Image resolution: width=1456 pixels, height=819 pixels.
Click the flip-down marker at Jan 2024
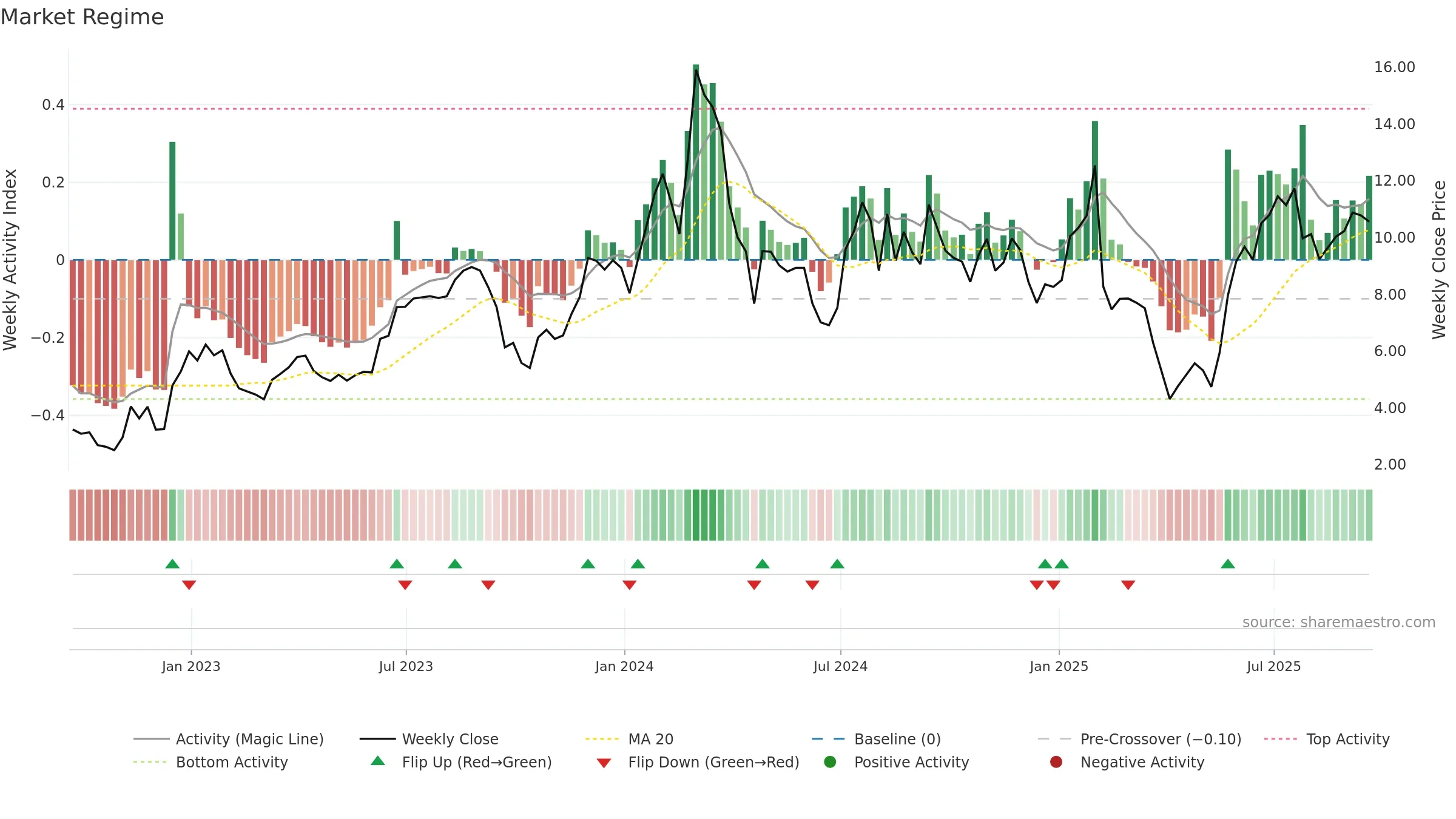[629, 585]
